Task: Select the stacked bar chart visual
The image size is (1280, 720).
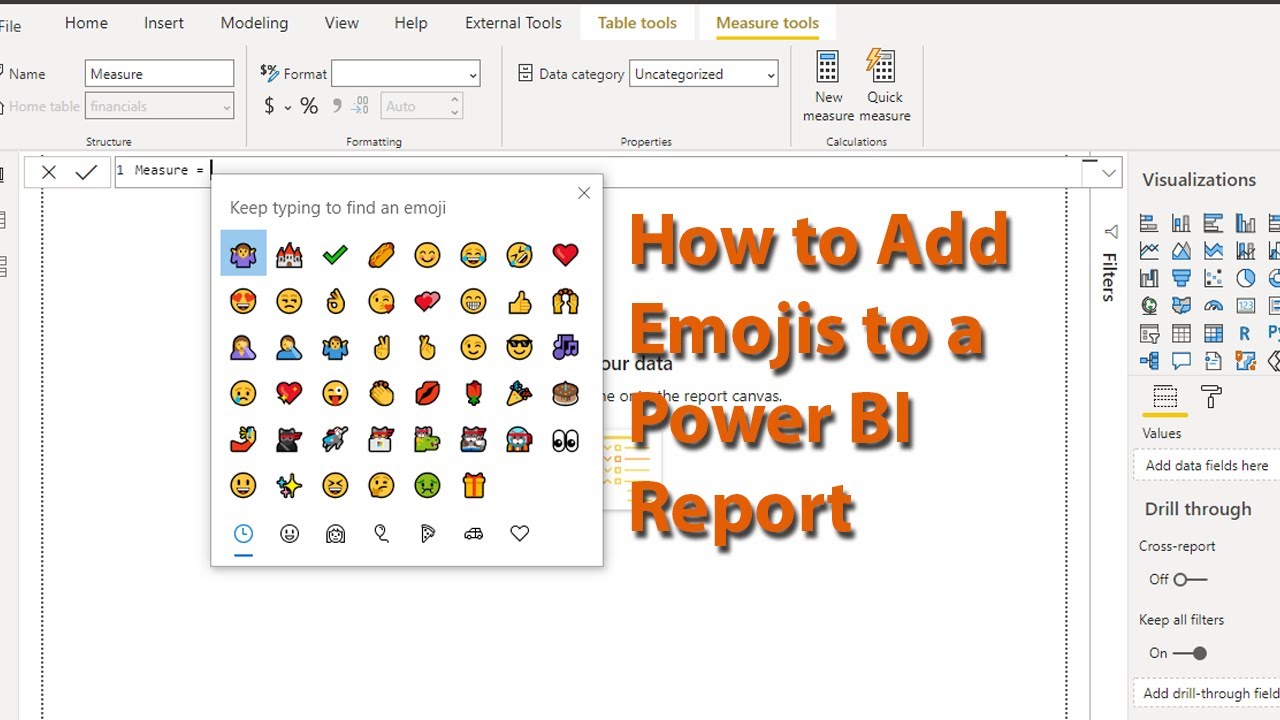Action: pos(1148,223)
